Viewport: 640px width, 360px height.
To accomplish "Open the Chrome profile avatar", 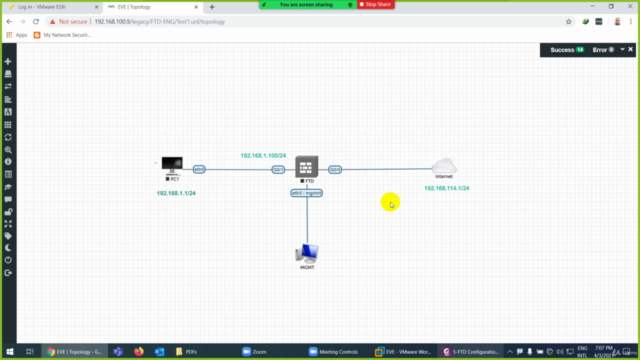I will 617,22.
